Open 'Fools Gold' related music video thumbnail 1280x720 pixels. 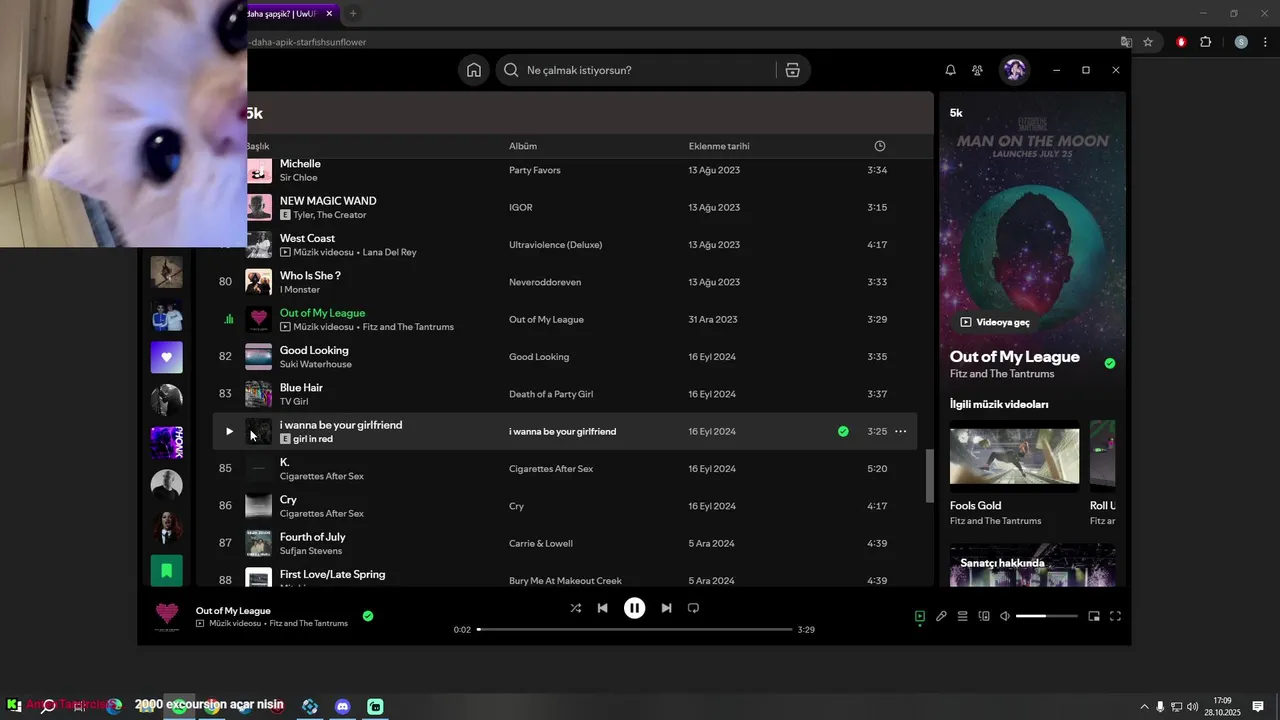1014,456
